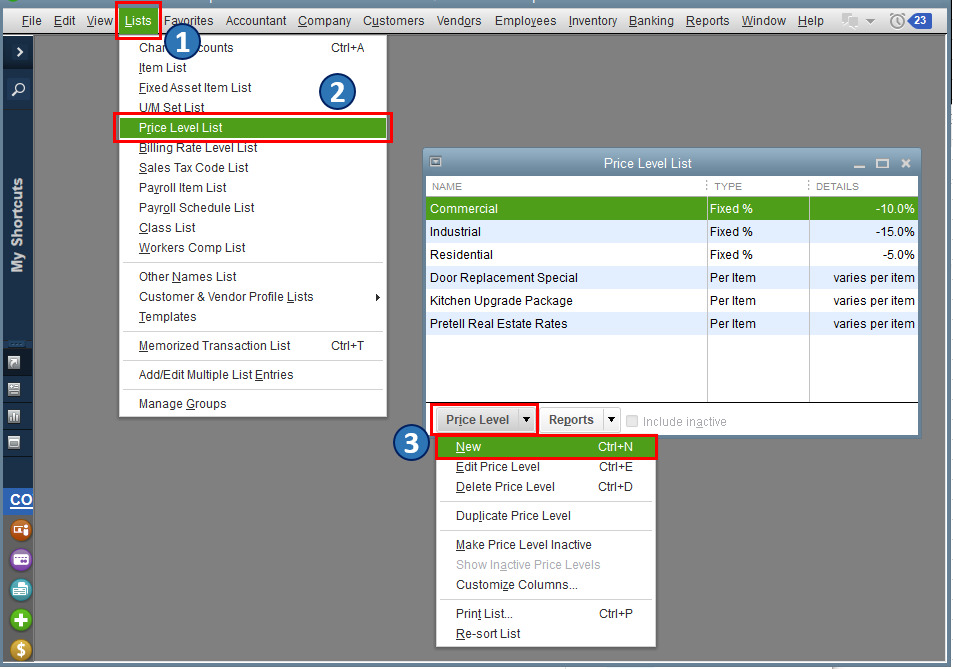953x669 pixels.
Task: Choose Print List...
Action: (546, 614)
